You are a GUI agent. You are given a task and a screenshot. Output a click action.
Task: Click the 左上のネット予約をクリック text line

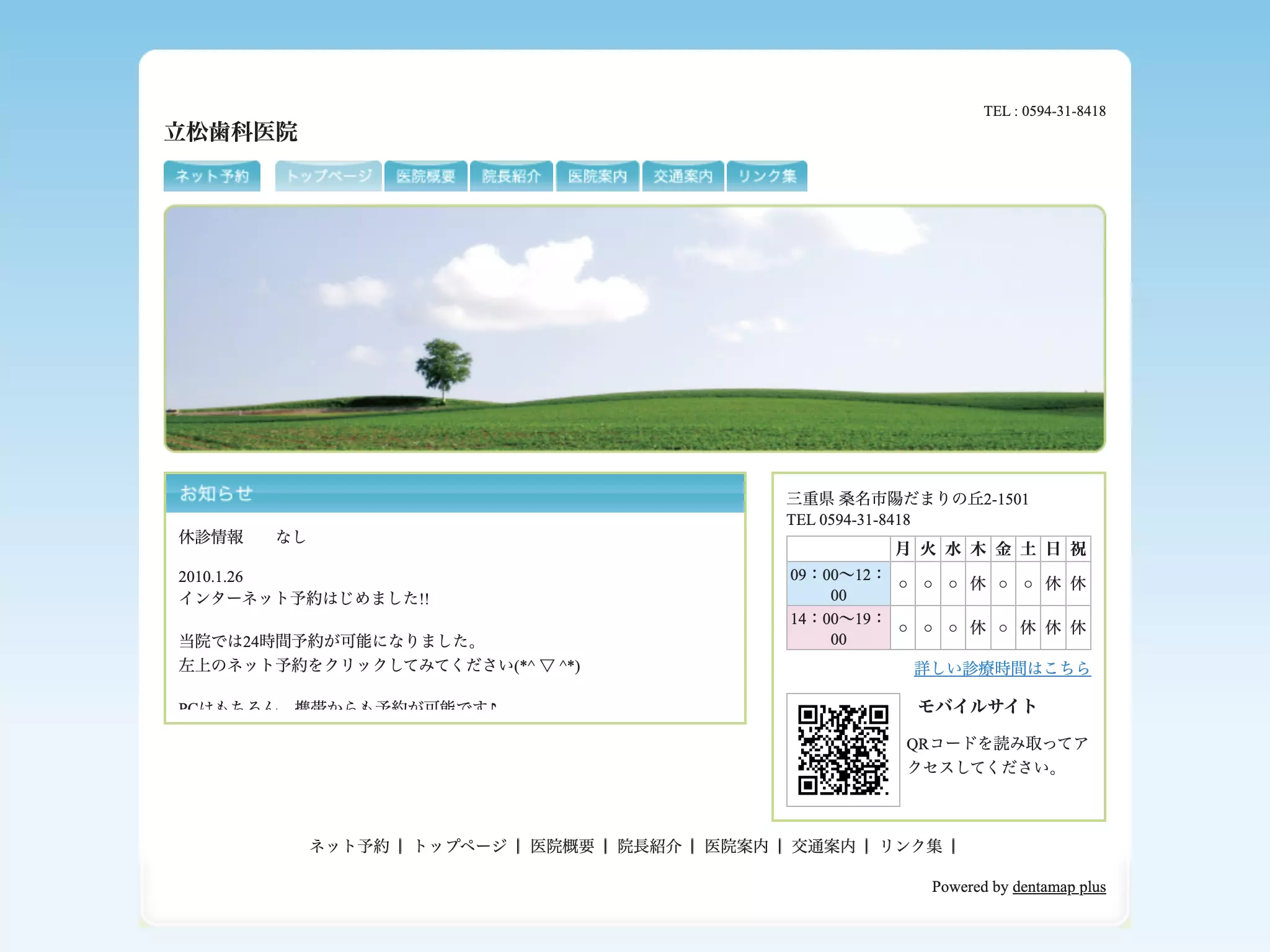click(x=380, y=666)
